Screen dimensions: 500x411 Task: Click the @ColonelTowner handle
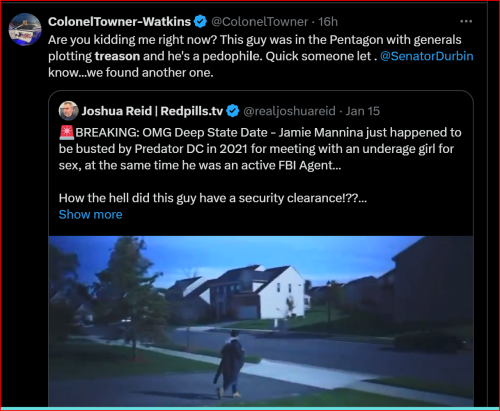pyautogui.click(x=260, y=22)
